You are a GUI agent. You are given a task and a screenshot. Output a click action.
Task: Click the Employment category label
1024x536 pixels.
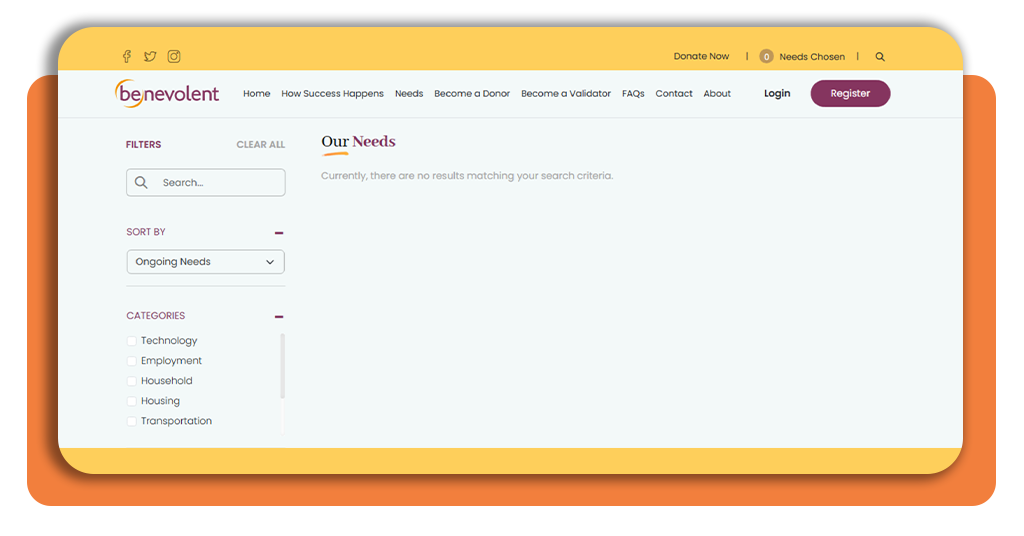(x=171, y=360)
